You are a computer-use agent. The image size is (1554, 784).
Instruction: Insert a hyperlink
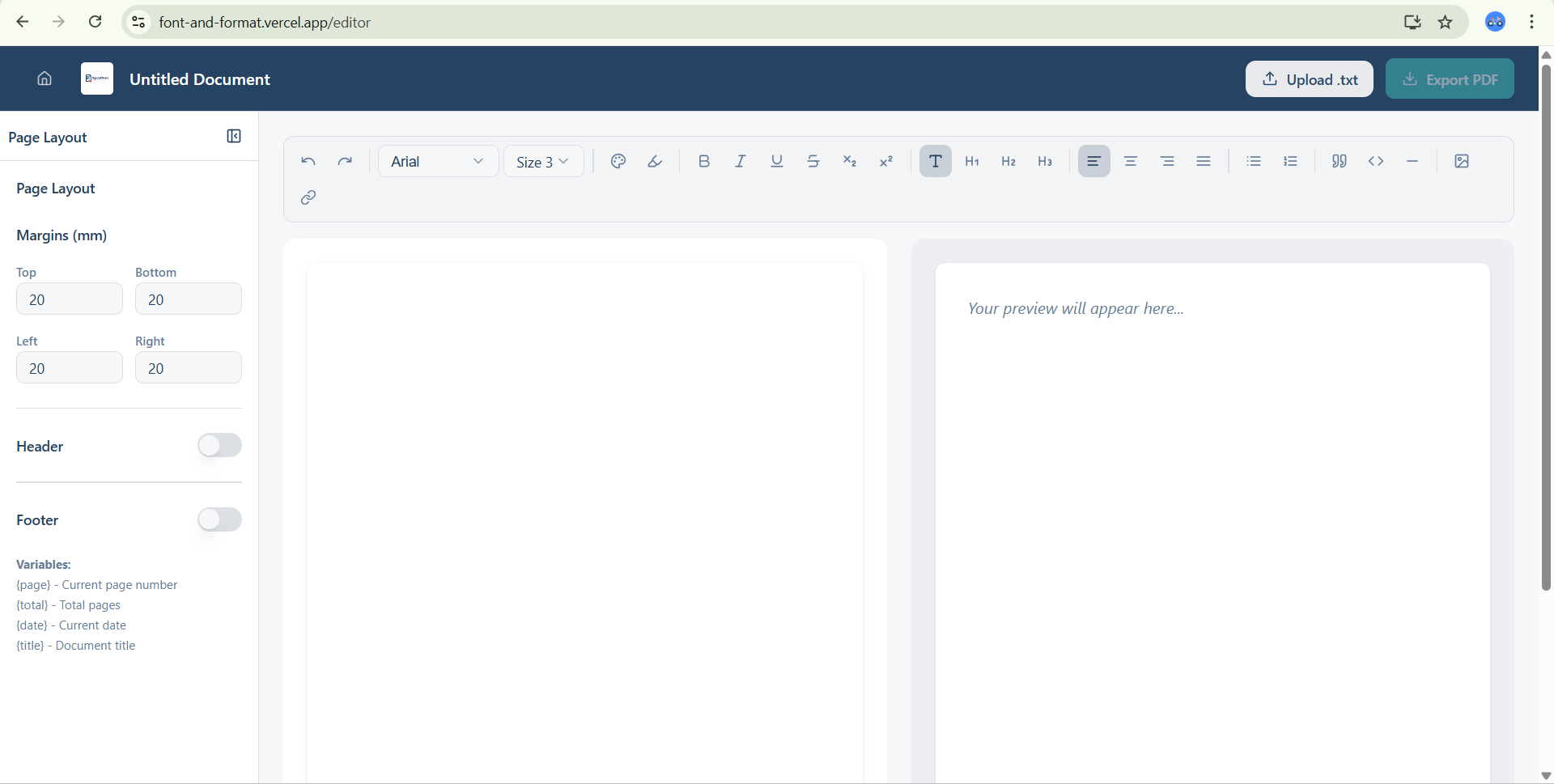tap(308, 197)
